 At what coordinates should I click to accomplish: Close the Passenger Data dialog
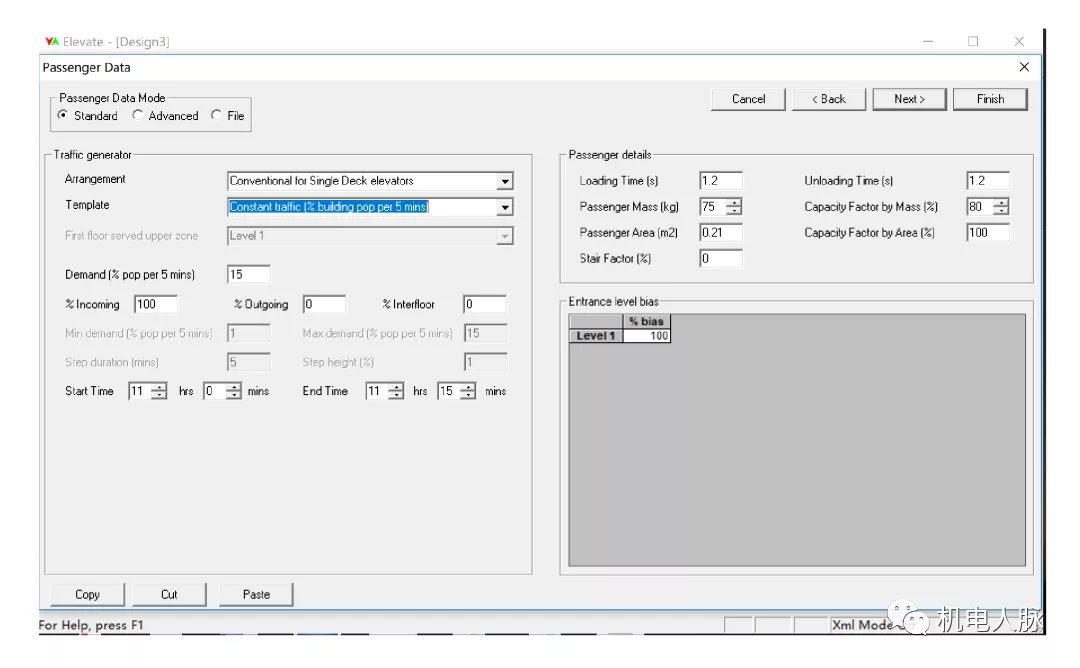pos(1024,67)
